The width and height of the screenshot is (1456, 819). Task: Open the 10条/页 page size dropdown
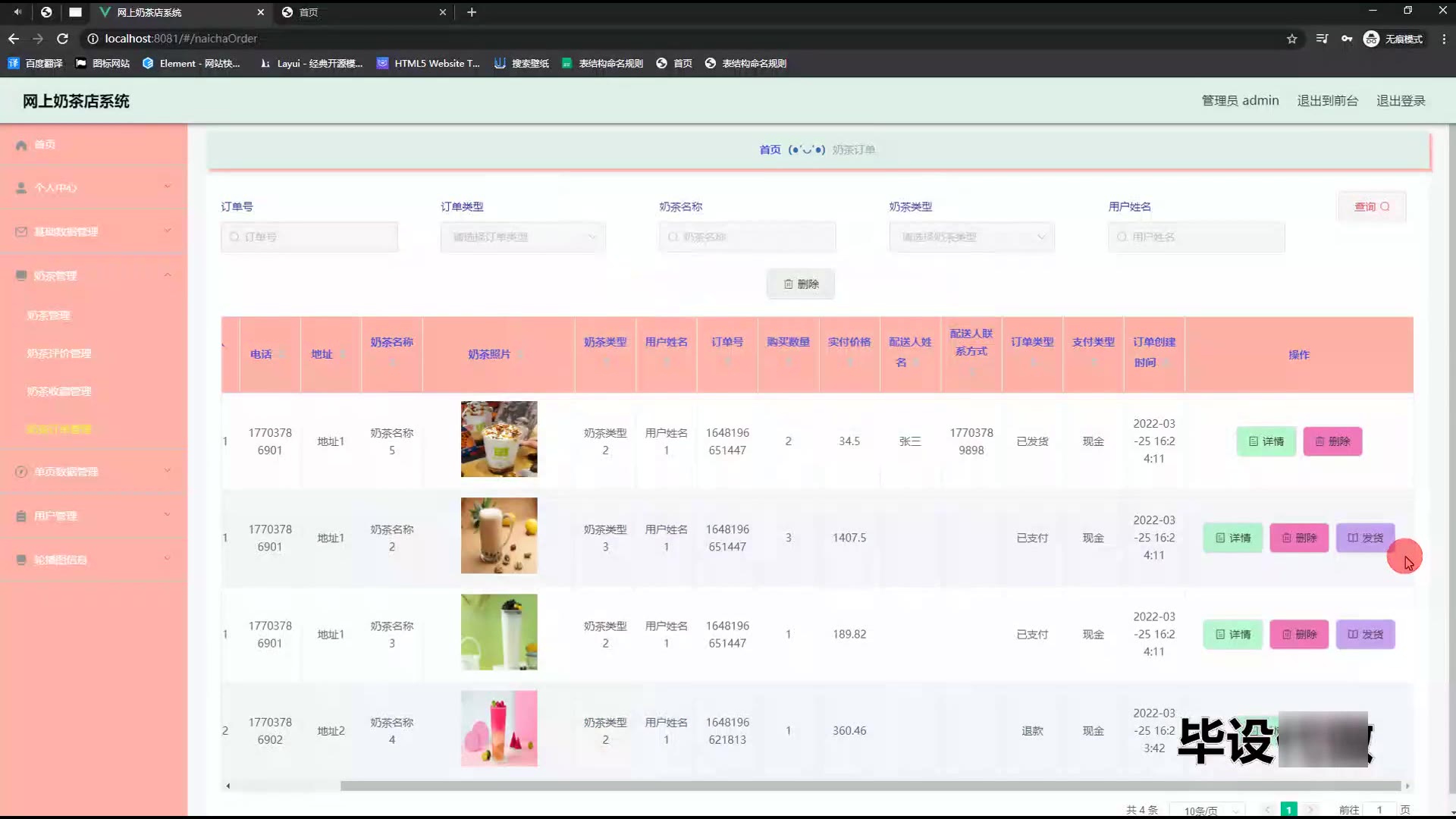click(x=1207, y=810)
